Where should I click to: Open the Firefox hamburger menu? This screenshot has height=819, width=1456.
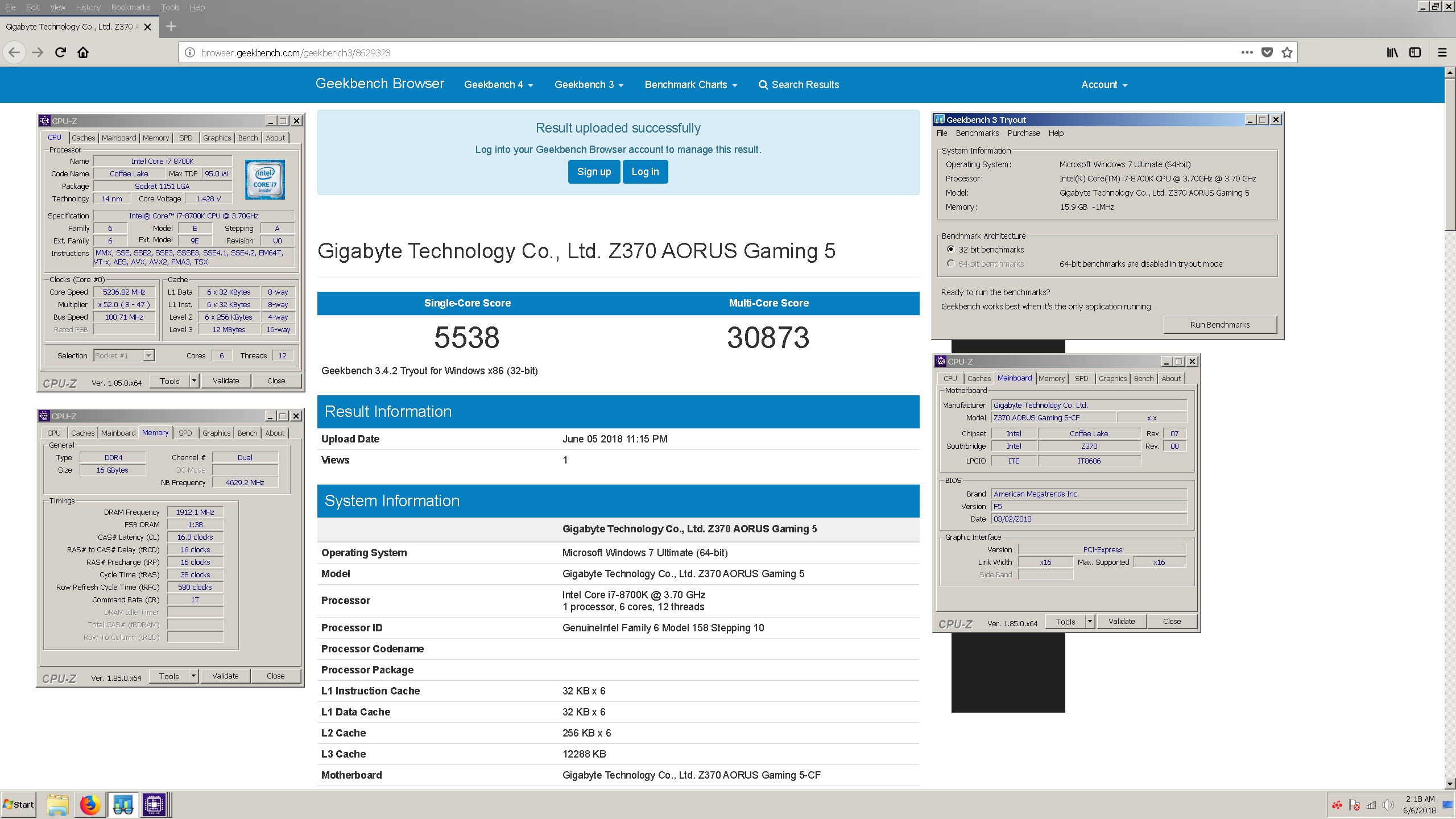(x=1442, y=52)
